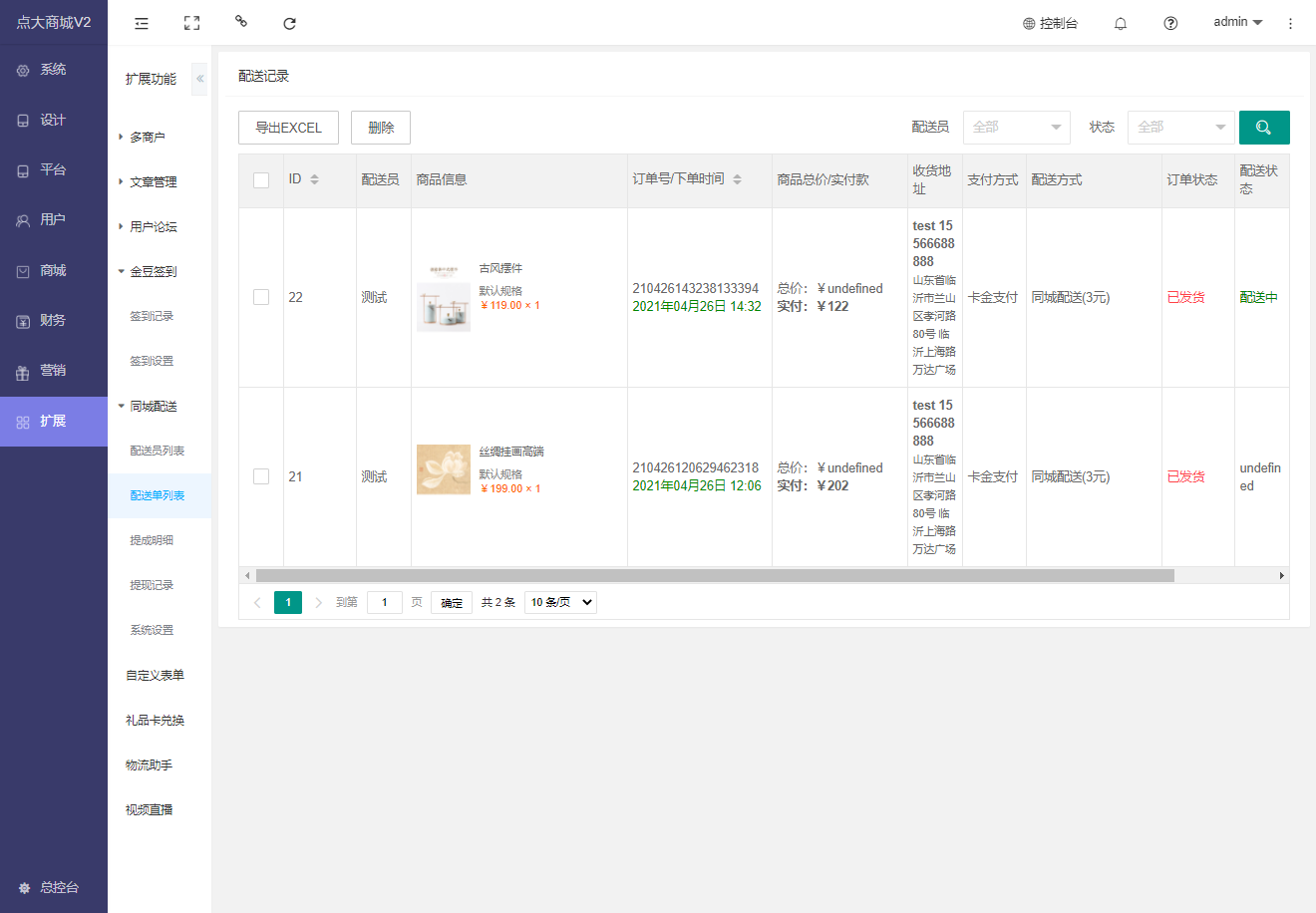The height and width of the screenshot is (913, 1316).
Task: Open 签到记录 submenu item
Action: [x=152, y=316]
